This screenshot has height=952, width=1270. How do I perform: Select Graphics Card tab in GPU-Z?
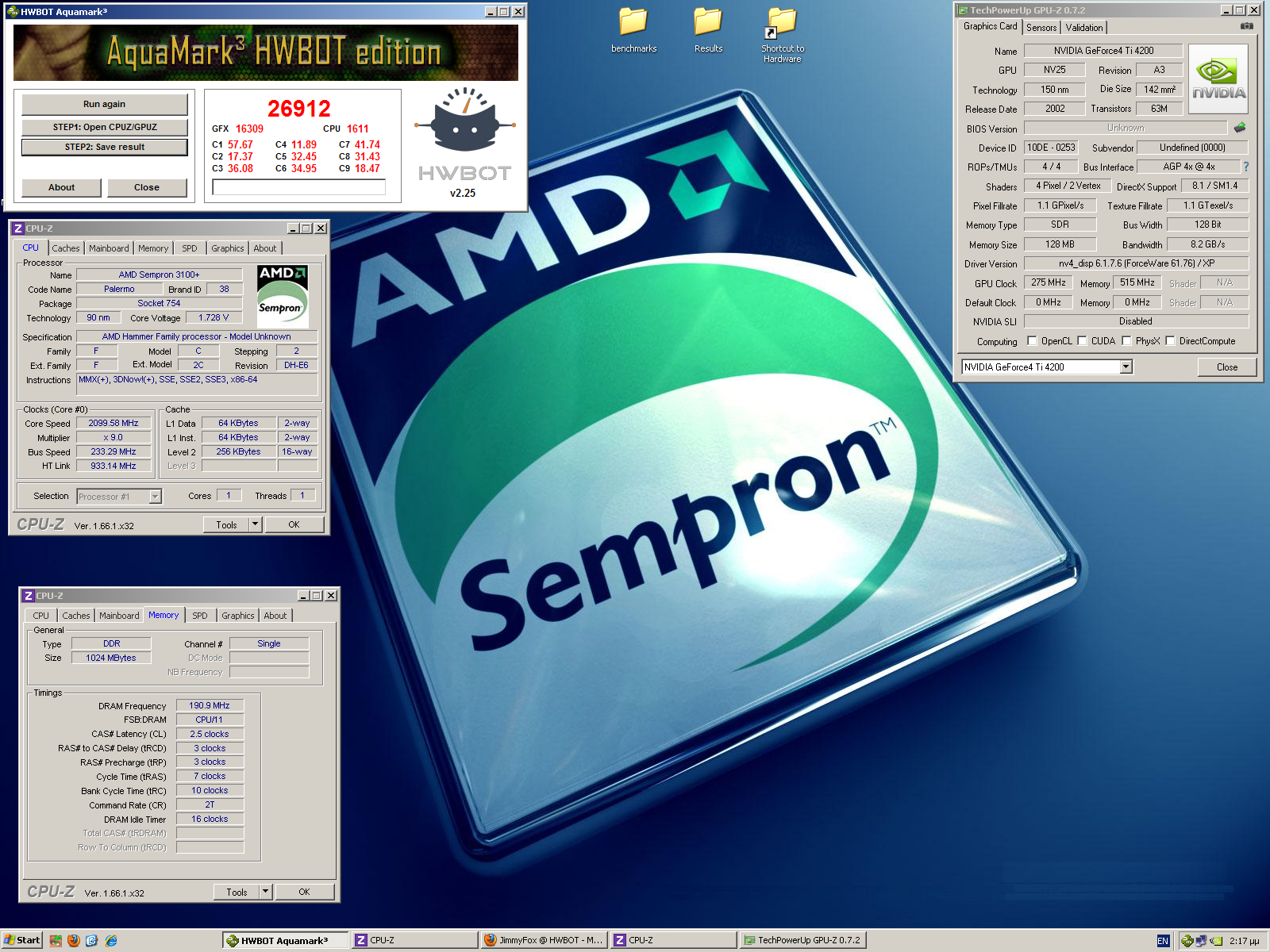point(990,26)
